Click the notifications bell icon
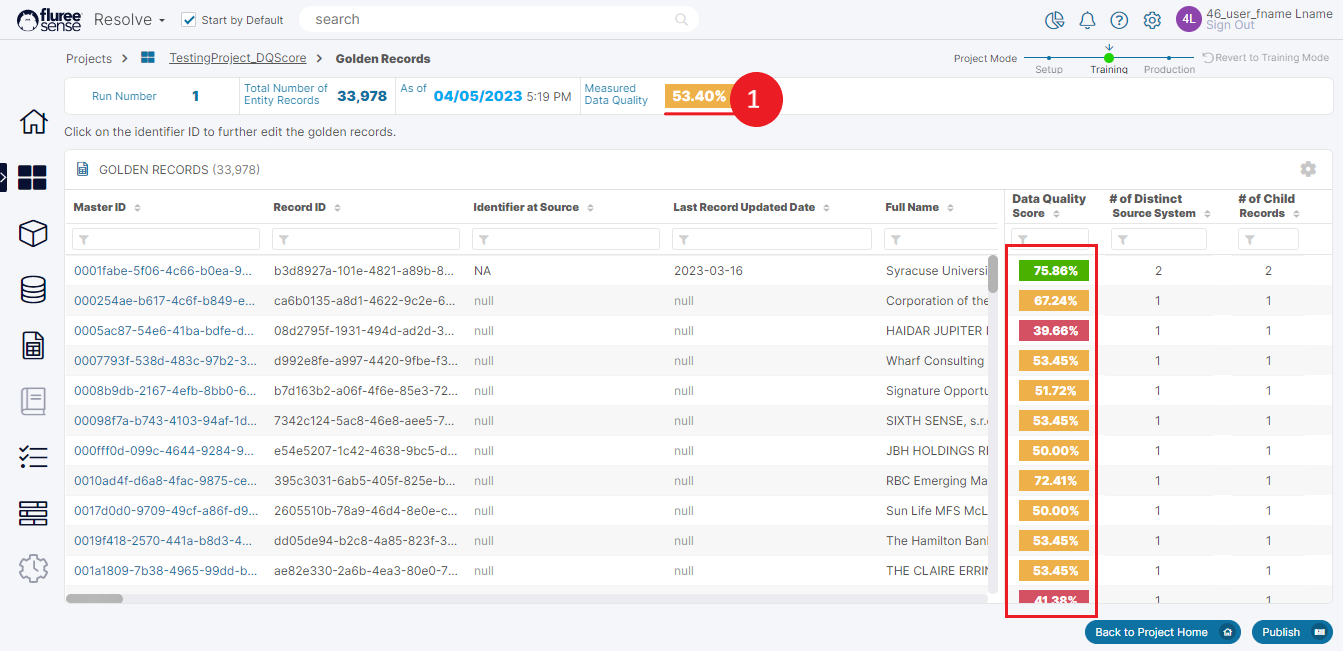The height and width of the screenshot is (651, 1343). (1087, 20)
